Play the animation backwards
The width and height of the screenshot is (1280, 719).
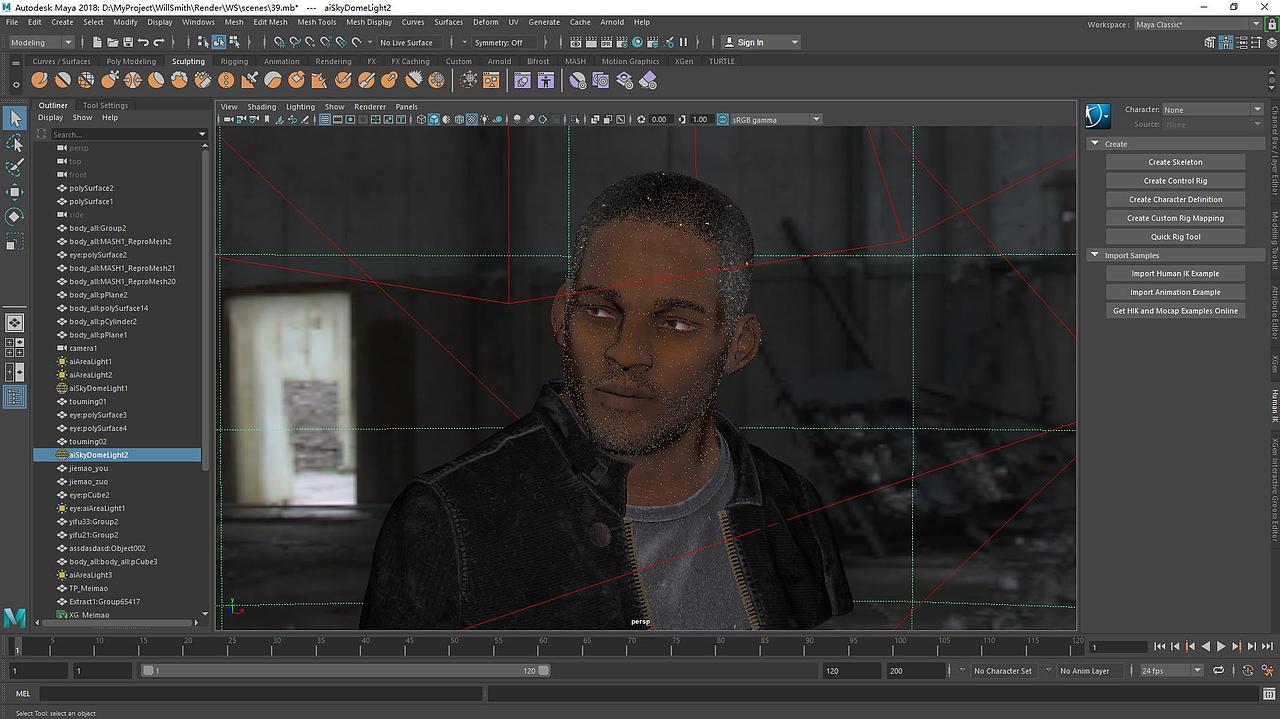[1205, 647]
